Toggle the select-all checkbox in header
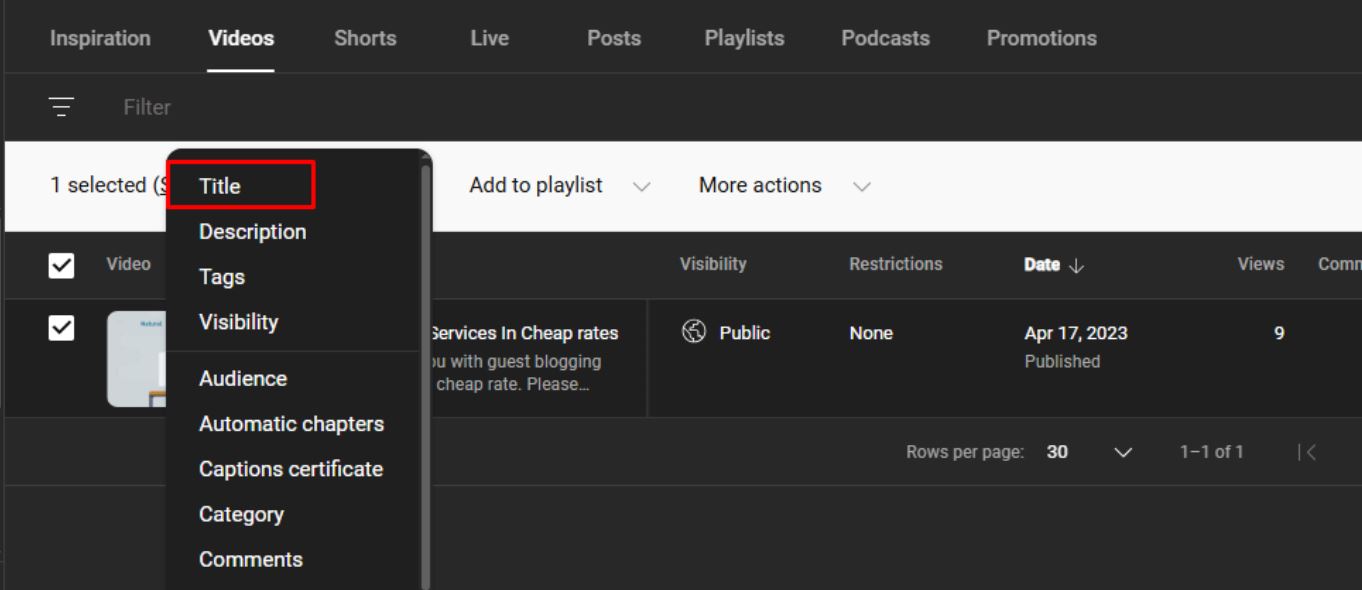Viewport: 1362px width, 590px height. tap(62, 265)
